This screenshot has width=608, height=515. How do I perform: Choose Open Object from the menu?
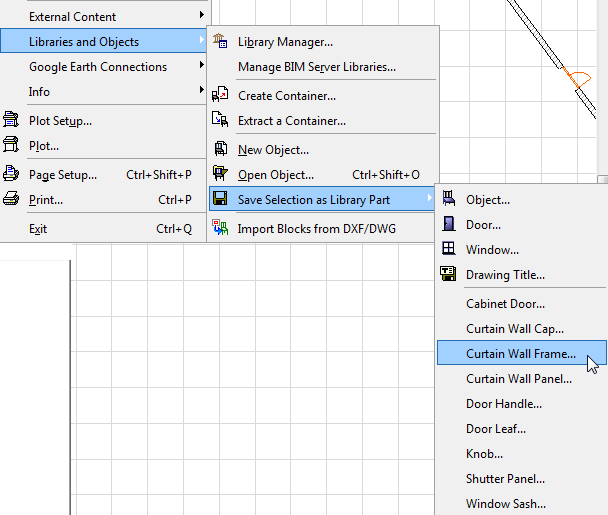[324, 175]
